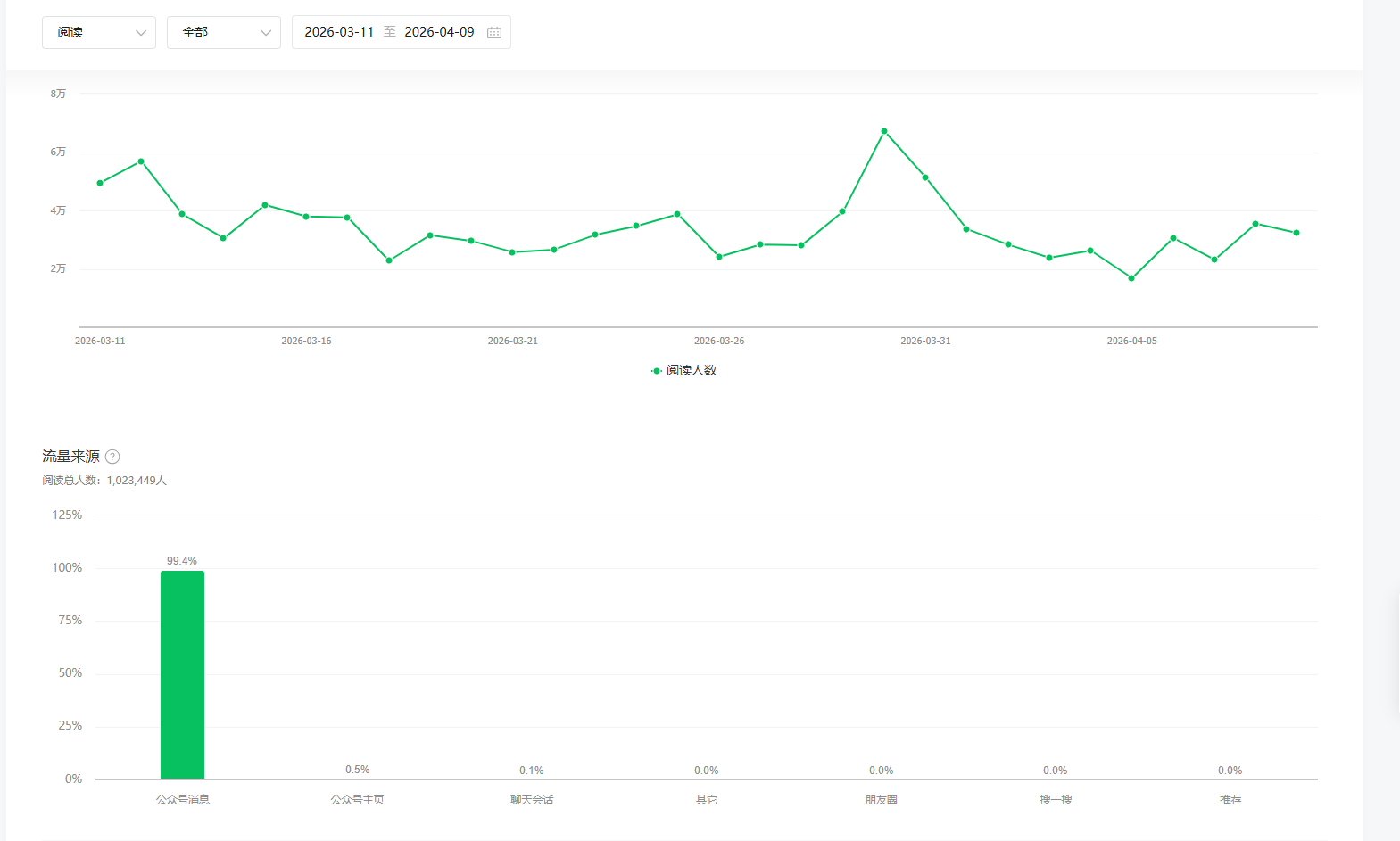Click the start date 2026-03-11 field
Viewport: 1400px width, 841px height.
click(339, 32)
